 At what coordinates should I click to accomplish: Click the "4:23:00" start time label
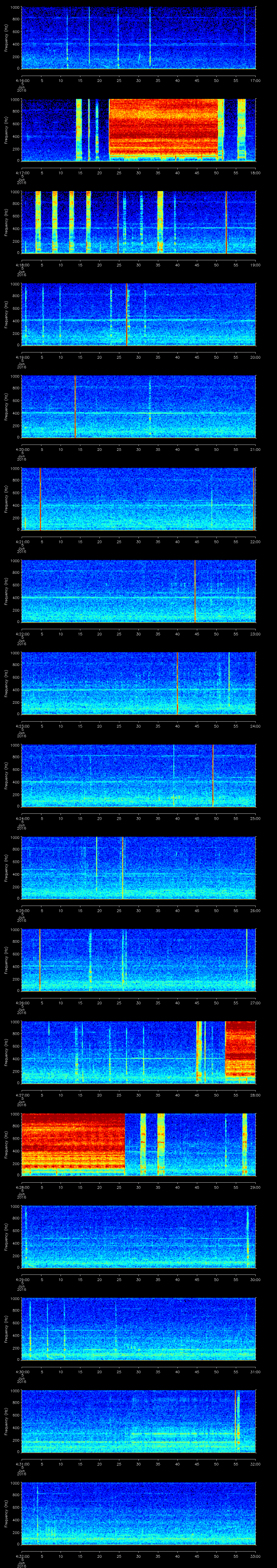point(22,726)
